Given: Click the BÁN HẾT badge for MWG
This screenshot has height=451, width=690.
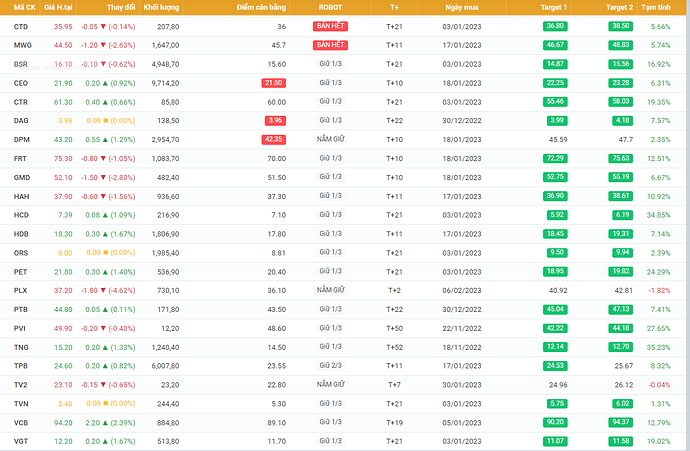Looking at the screenshot, I should pos(329,45).
